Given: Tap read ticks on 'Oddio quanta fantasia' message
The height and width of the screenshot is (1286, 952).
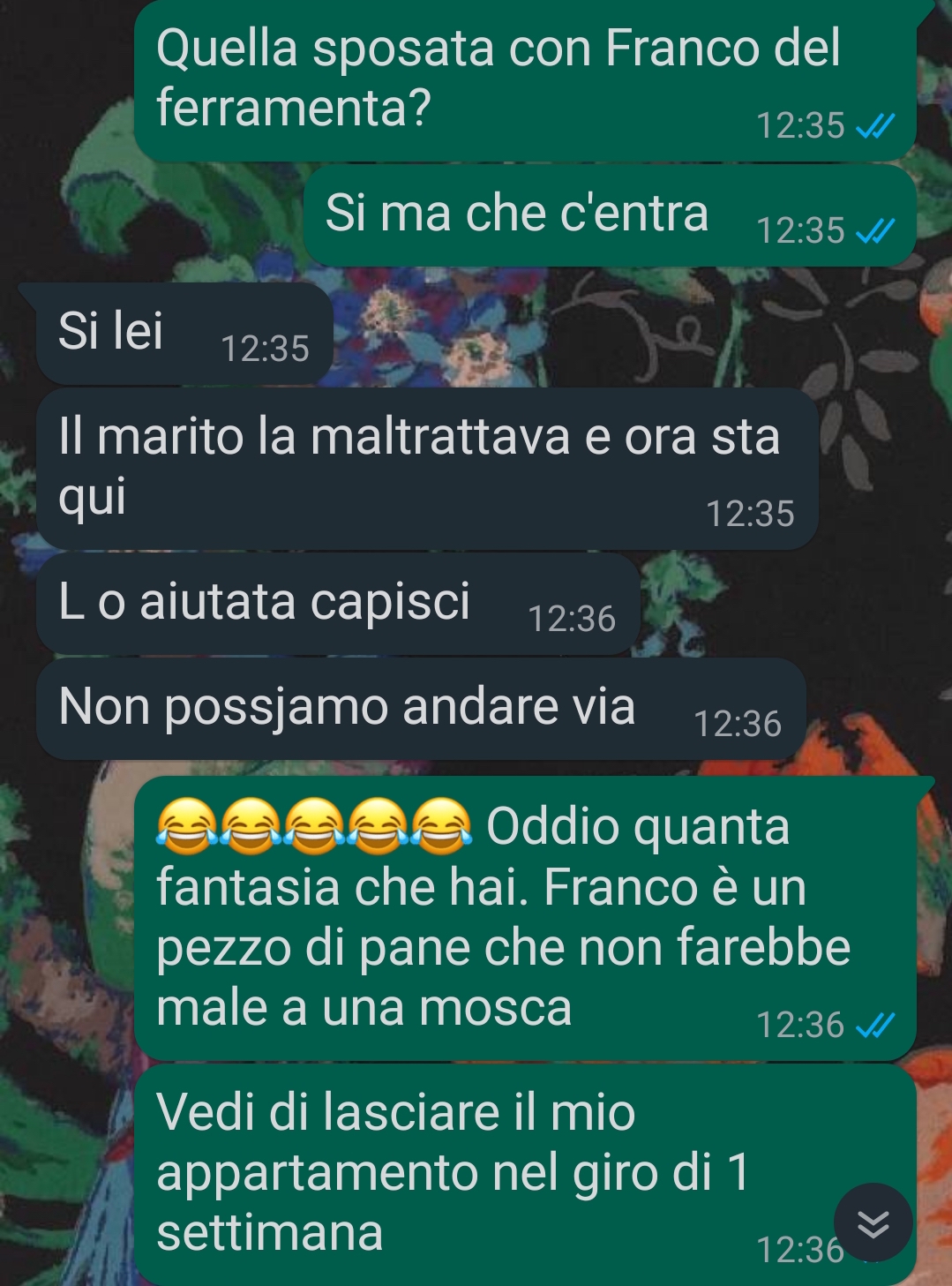Looking at the screenshot, I should point(876,1026).
